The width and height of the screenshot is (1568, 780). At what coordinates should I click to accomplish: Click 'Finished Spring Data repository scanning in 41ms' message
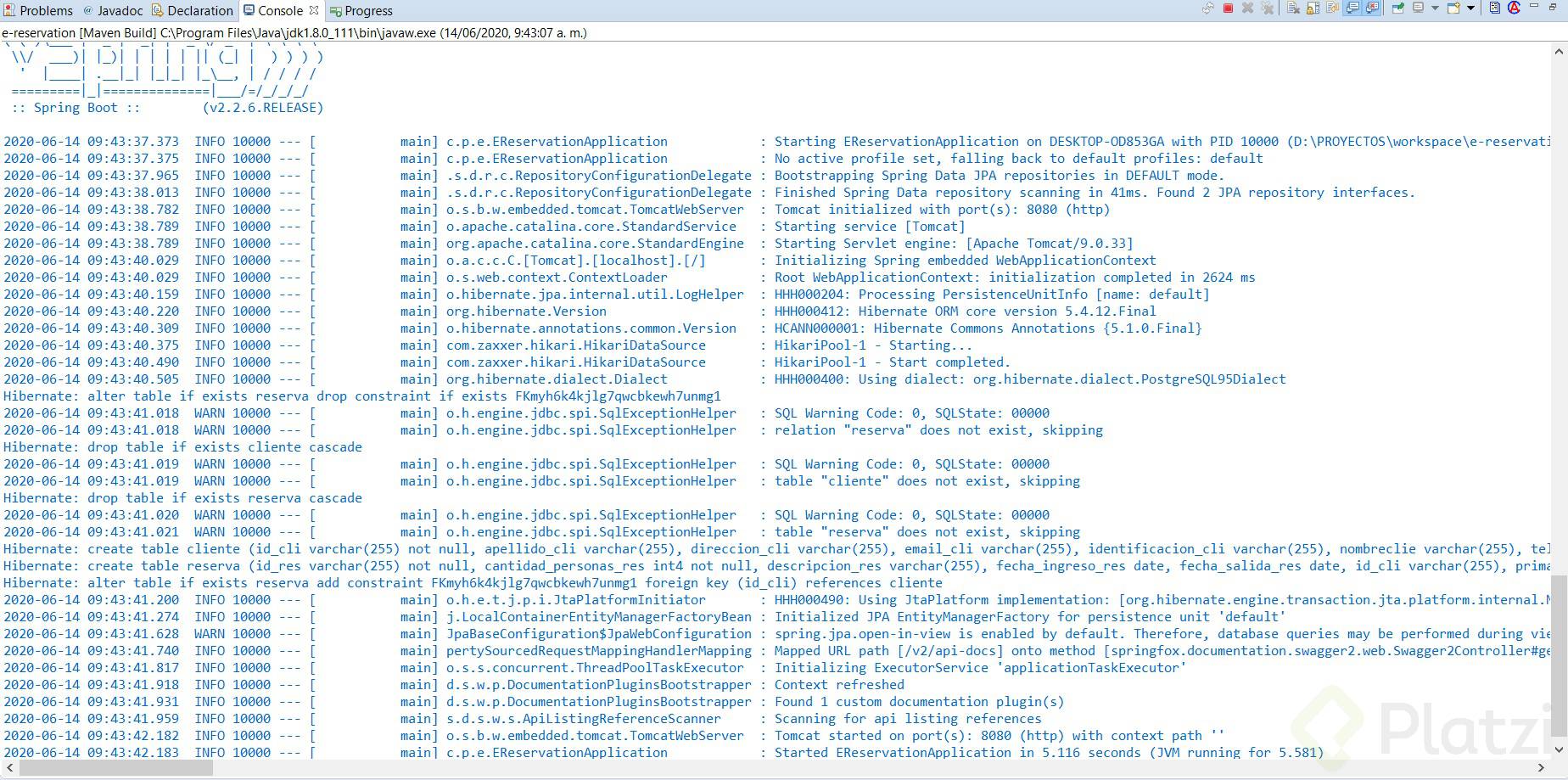[x=1095, y=193]
